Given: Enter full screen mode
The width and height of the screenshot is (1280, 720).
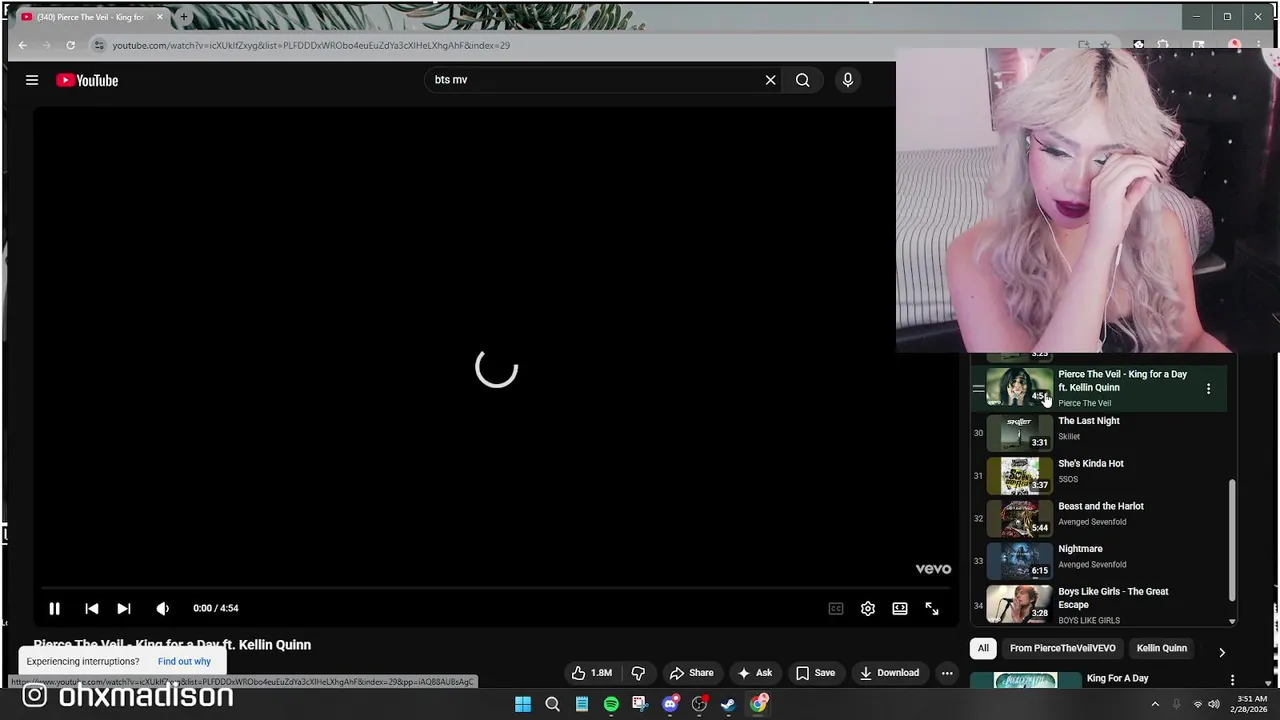Looking at the screenshot, I should click(x=932, y=608).
